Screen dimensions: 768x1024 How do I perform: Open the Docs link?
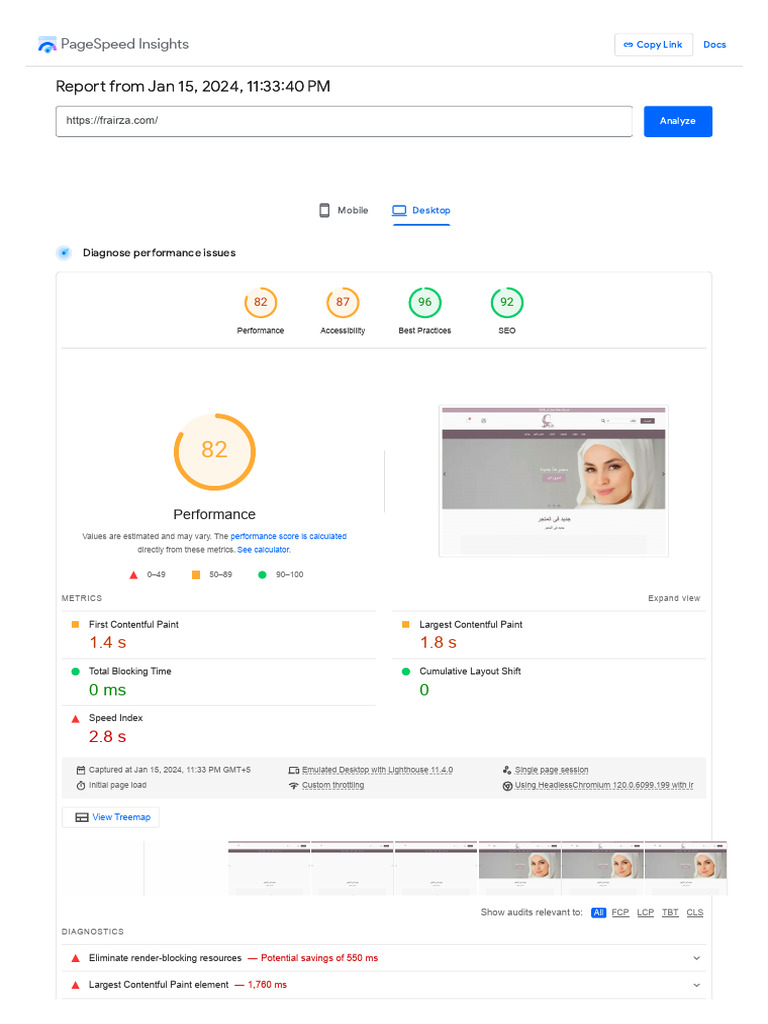[714, 44]
